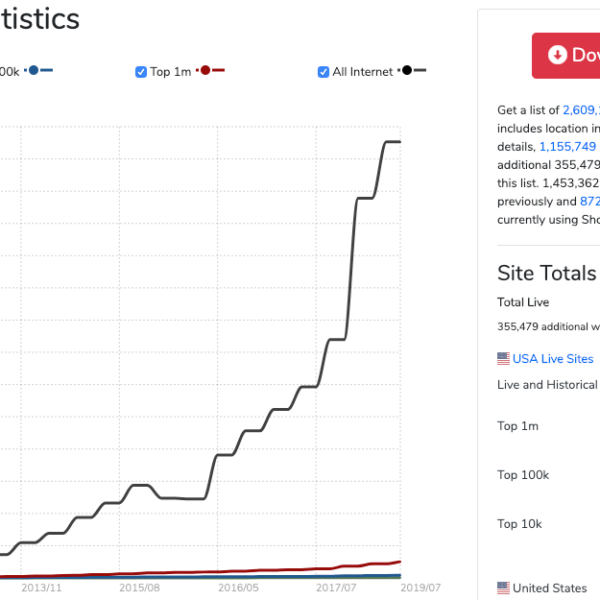This screenshot has height=600, width=600.
Task: Click the Top 10k row label
Action: click(x=520, y=524)
